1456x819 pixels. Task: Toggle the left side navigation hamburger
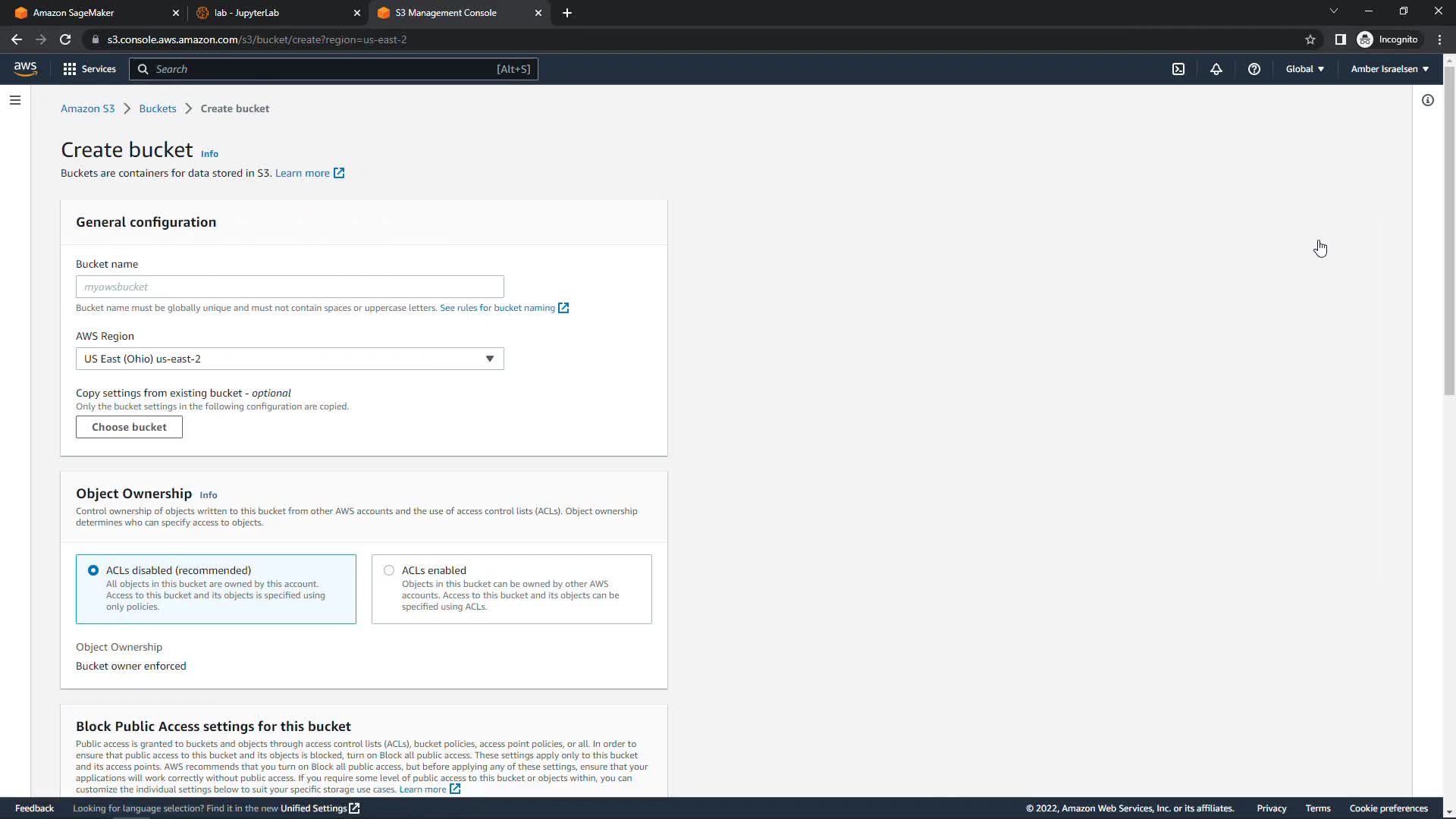14,100
